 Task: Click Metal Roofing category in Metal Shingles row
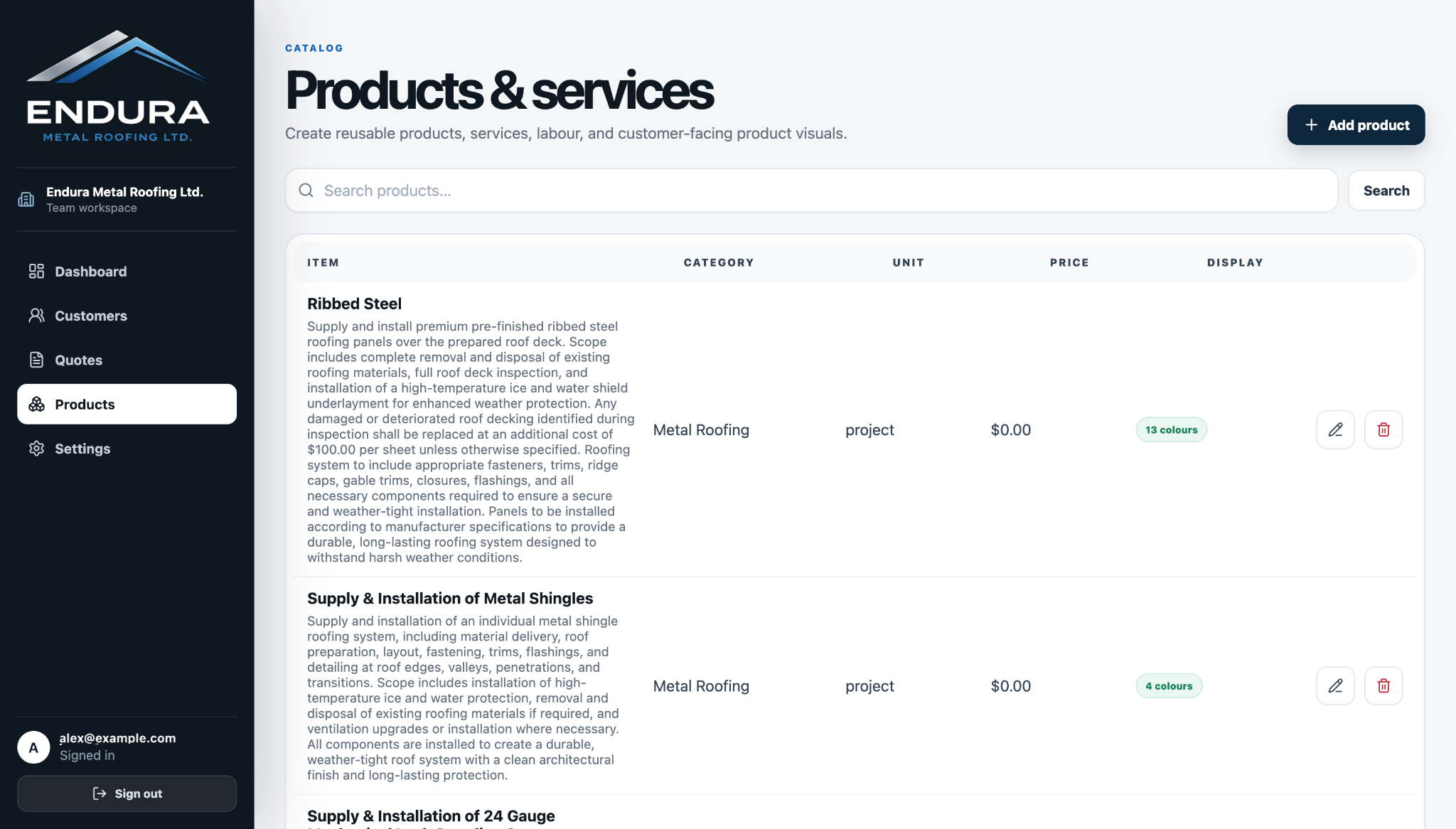click(701, 686)
